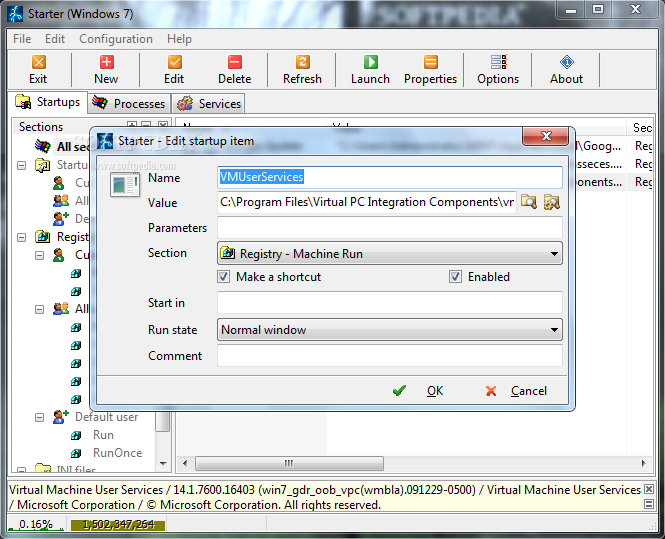Collapse the info bar with minus icon
The height and width of the screenshot is (539, 665).
coord(648,504)
